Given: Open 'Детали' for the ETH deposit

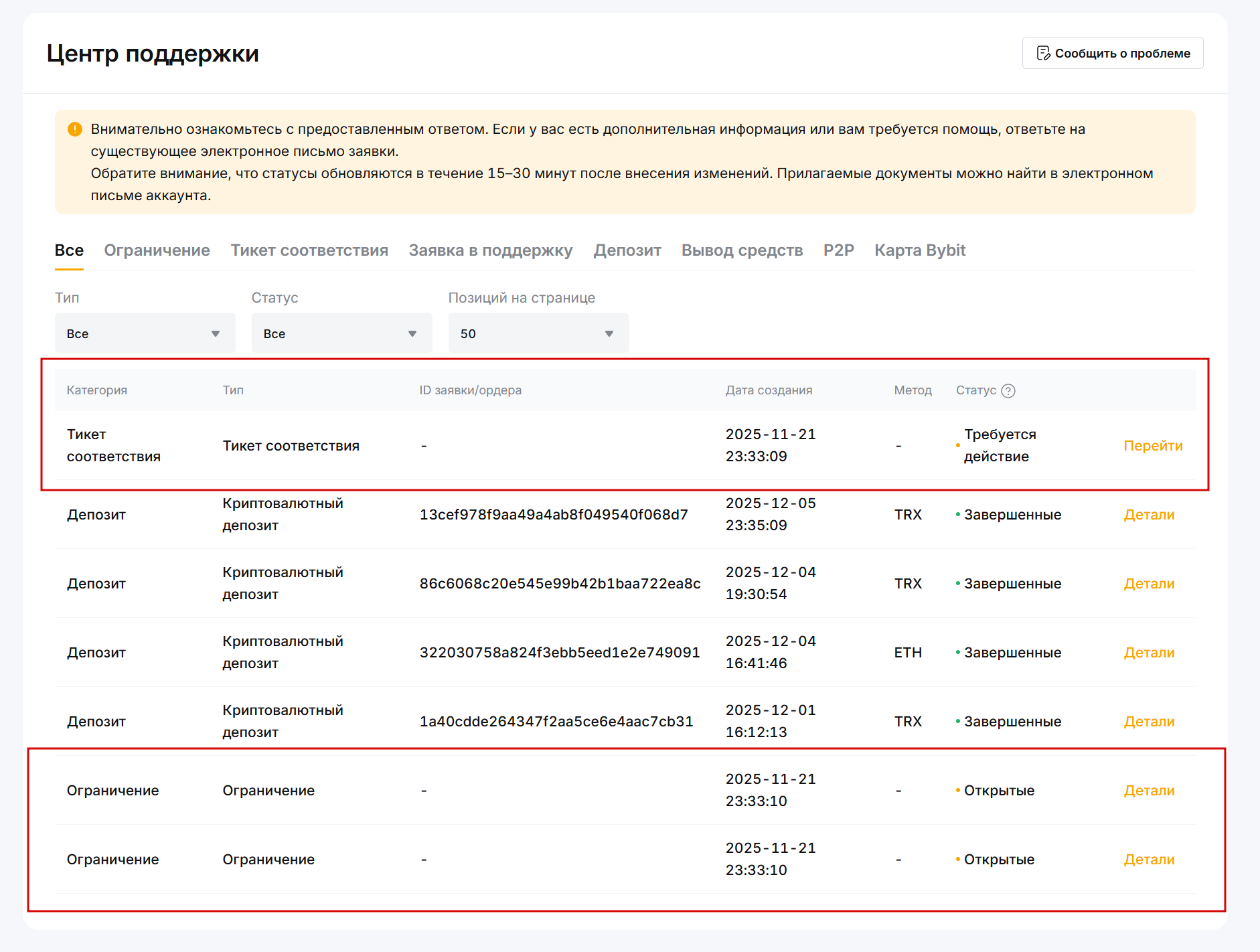Looking at the screenshot, I should pos(1149,653).
